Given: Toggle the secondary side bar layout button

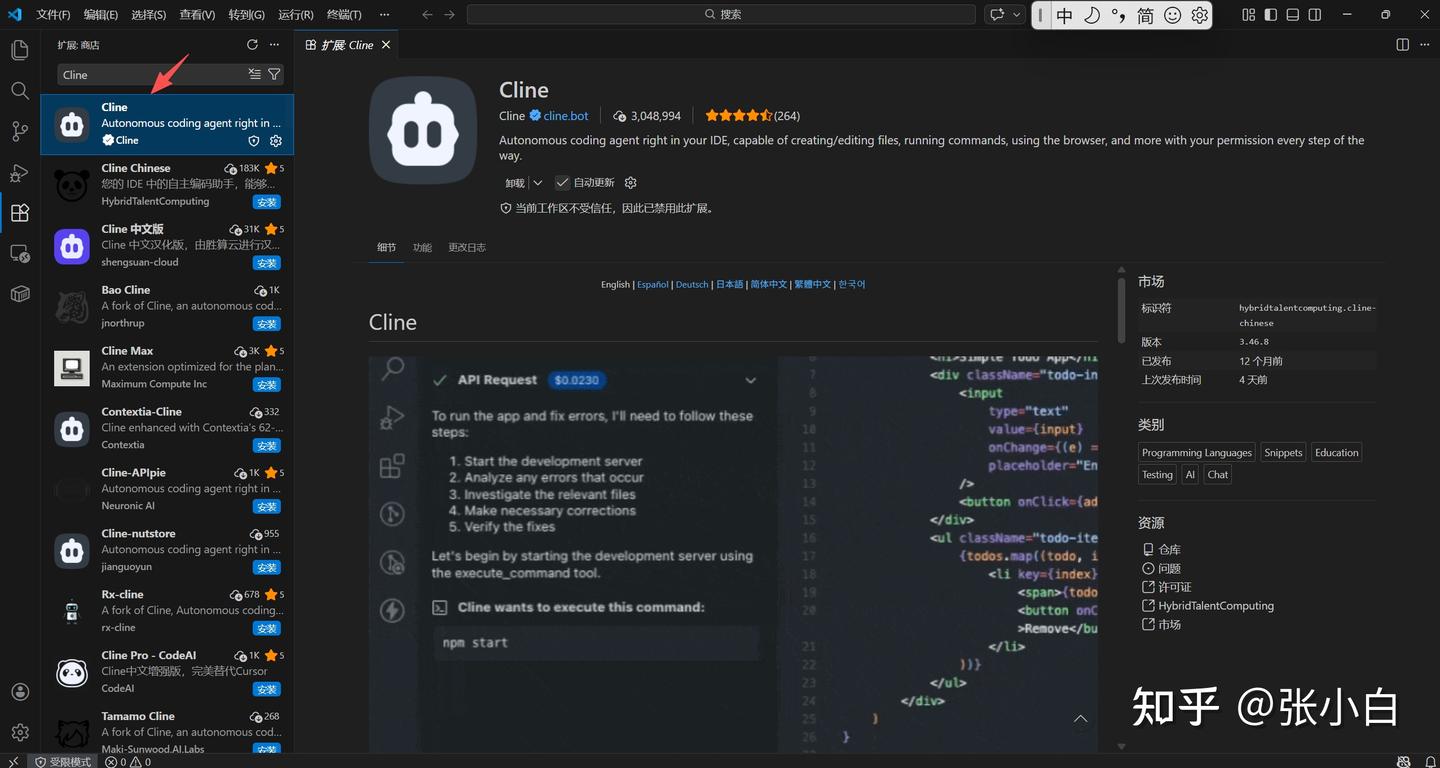Looking at the screenshot, I should tap(1315, 15).
